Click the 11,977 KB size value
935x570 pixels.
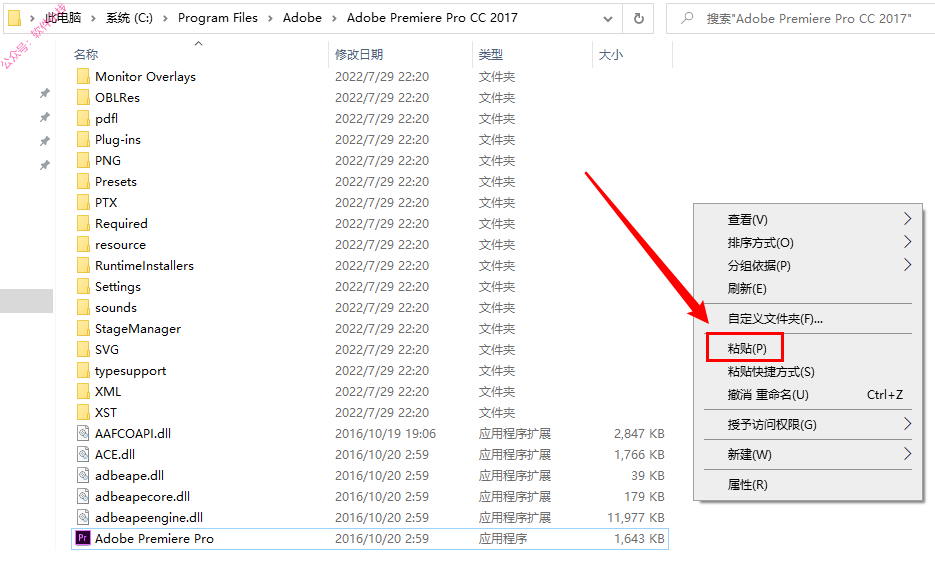coord(636,518)
